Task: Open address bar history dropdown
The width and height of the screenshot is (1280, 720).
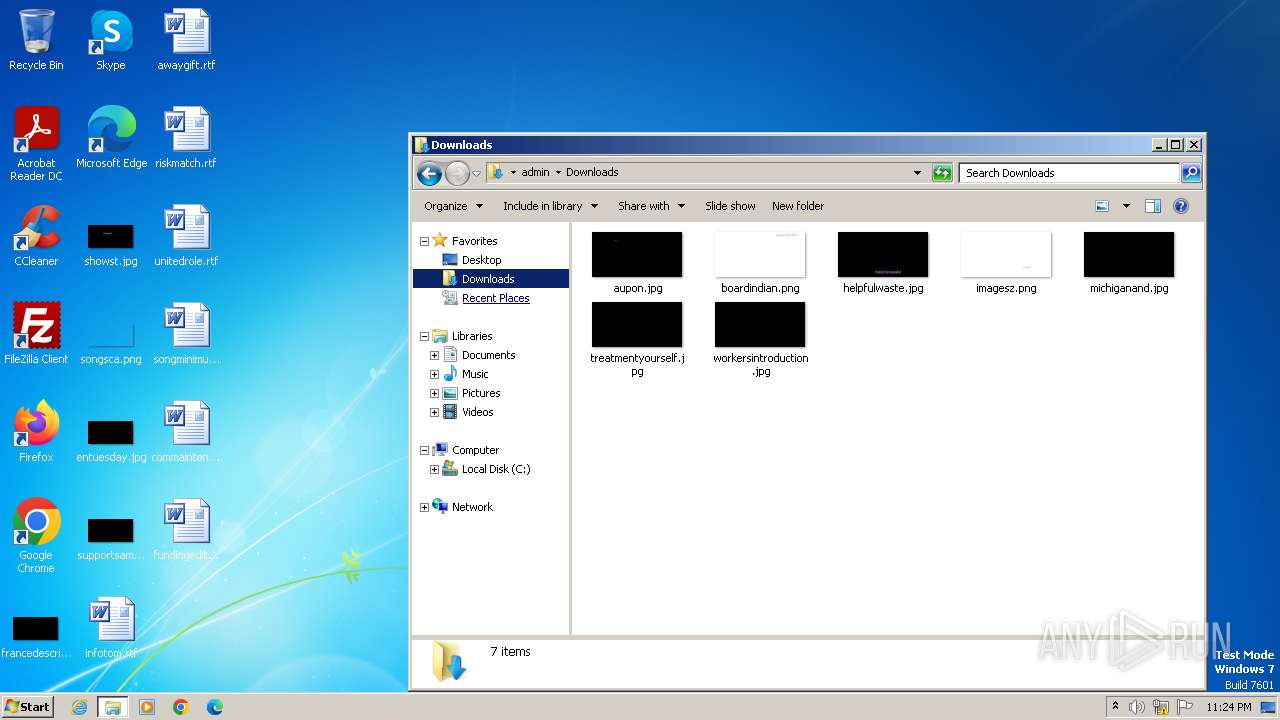Action: coord(917,173)
